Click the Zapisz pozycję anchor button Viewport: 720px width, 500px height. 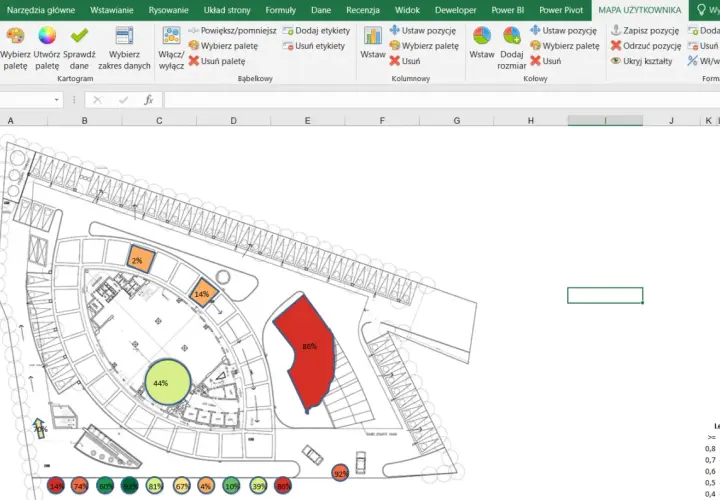[x=645, y=31]
